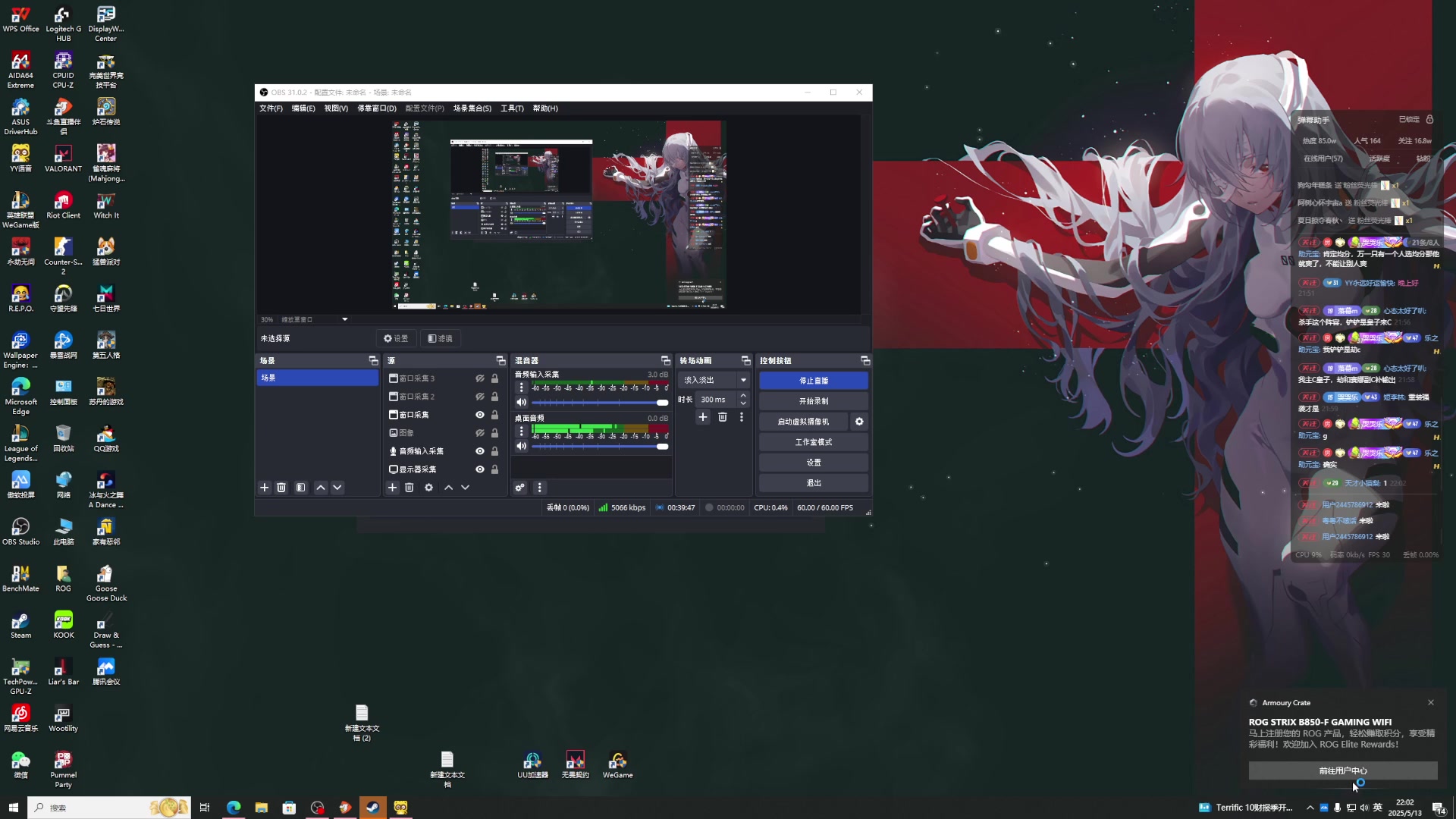
Task: Unlock the 窗口采集 source
Action: coord(495,415)
